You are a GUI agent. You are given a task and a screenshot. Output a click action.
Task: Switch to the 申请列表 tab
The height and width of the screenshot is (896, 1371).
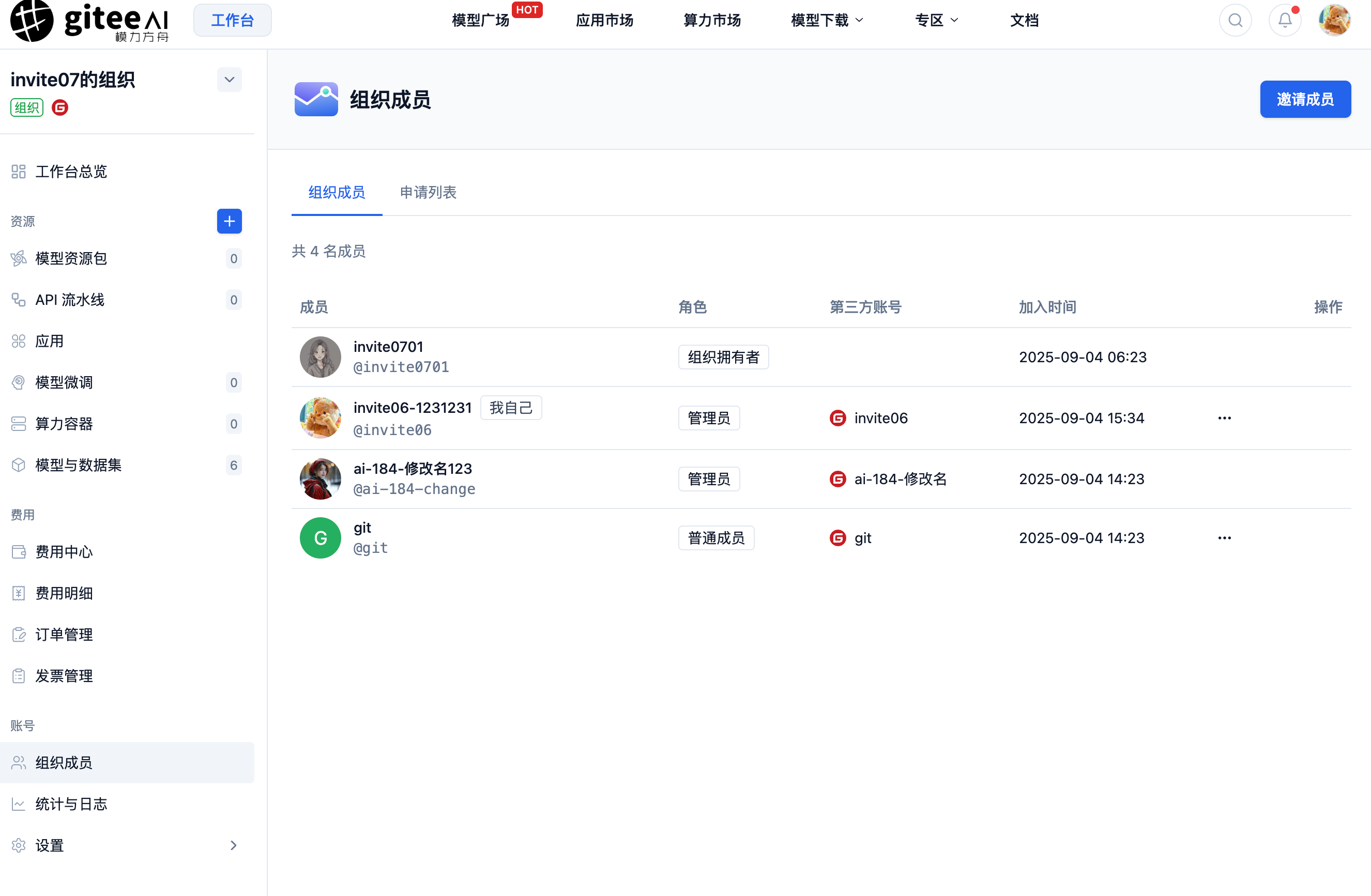pyautogui.click(x=428, y=192)
